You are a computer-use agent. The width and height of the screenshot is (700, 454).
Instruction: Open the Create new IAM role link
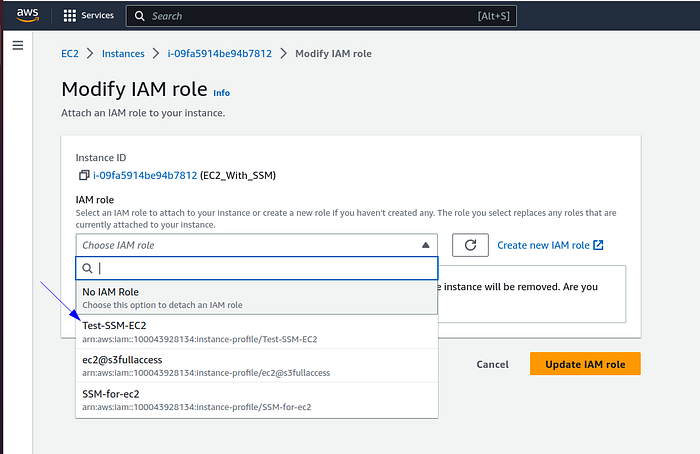pos(550,245)
